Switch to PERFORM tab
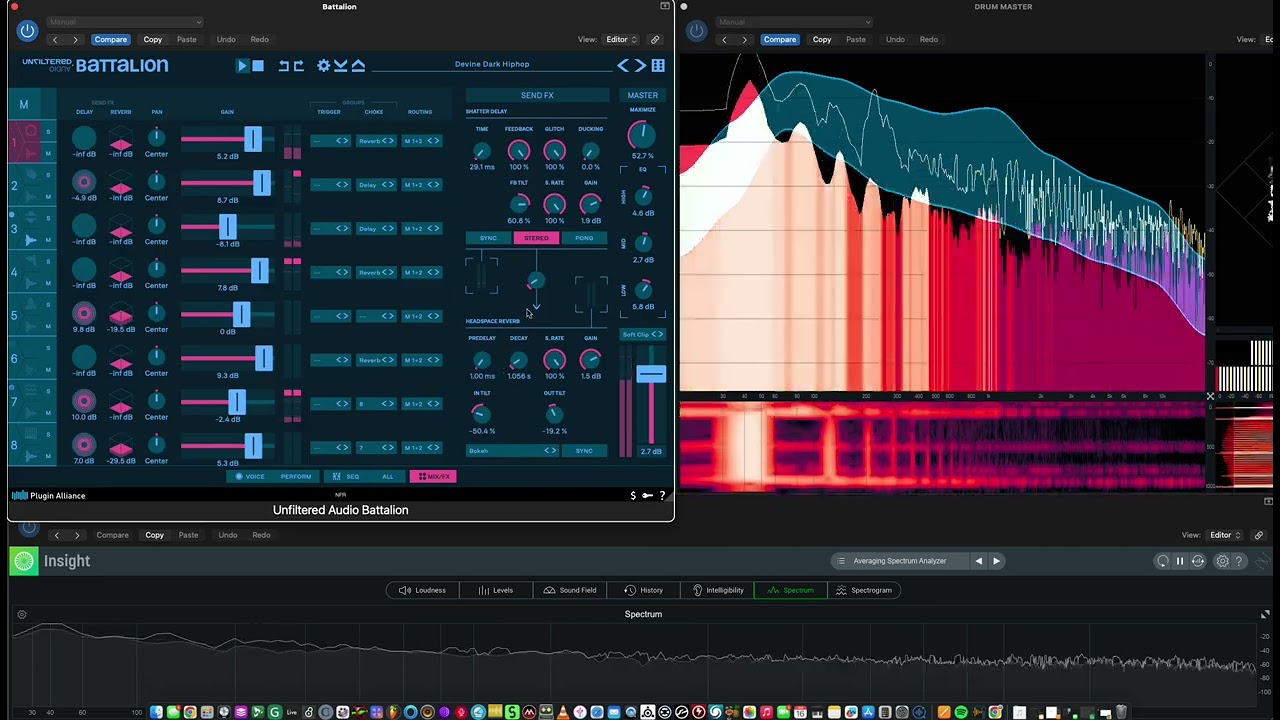 (x=296, y=477)
